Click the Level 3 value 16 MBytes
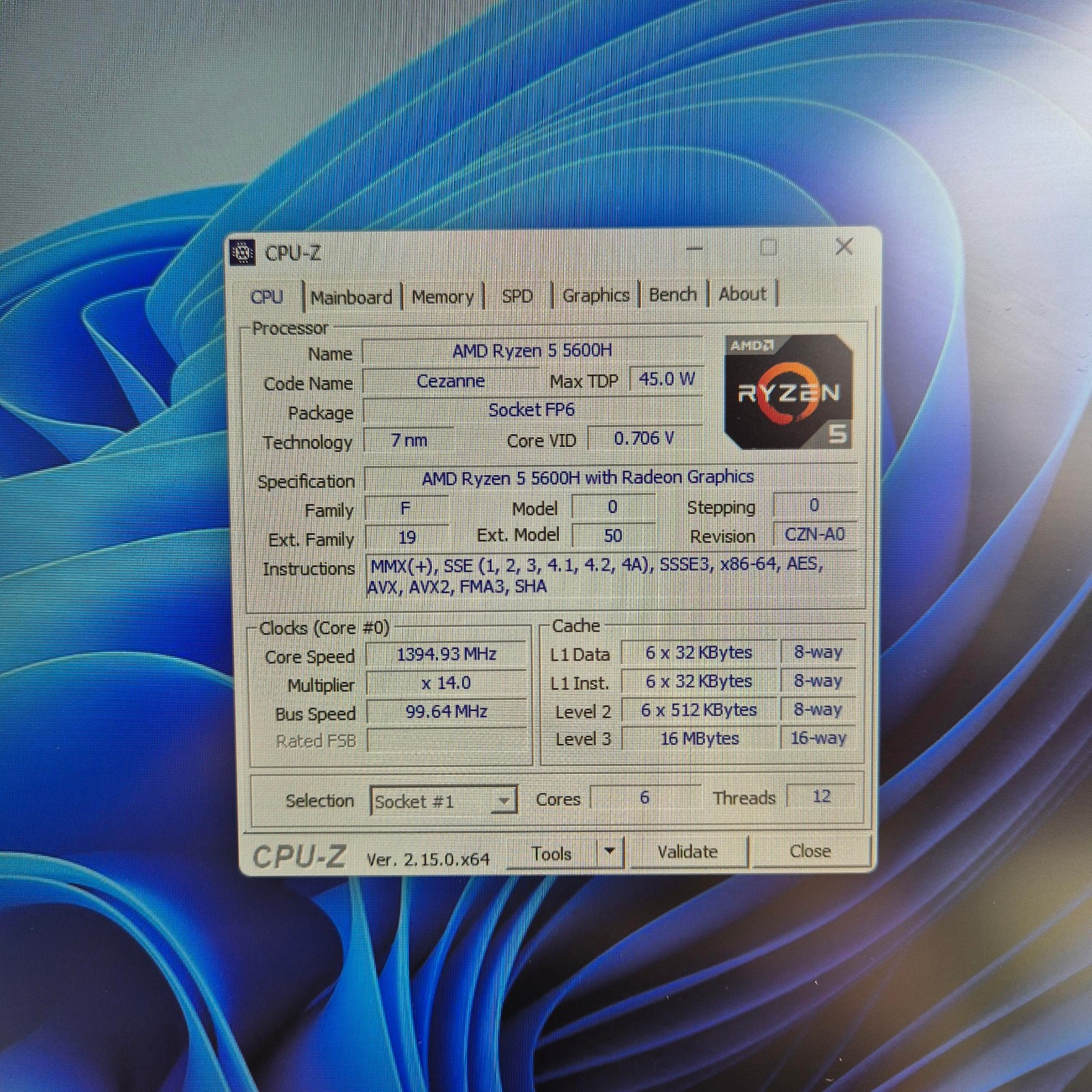Viewport: 1092px width, 1092px height. pos(699,738)
